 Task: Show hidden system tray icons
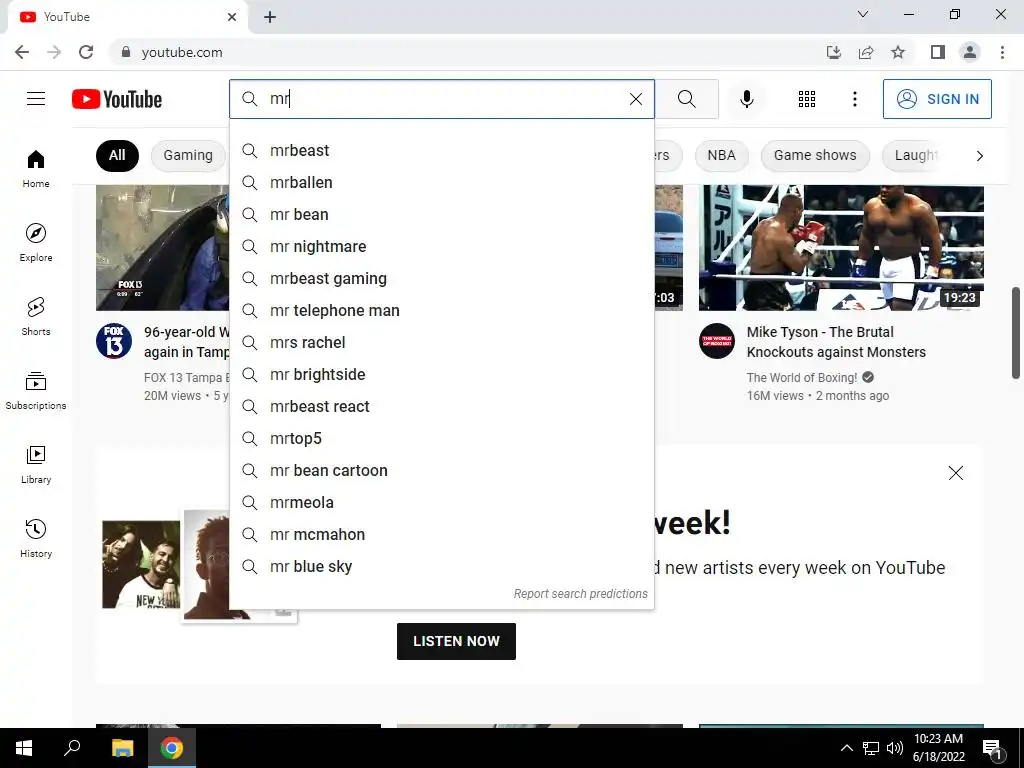pyautogui.click(x=846, y=748)
